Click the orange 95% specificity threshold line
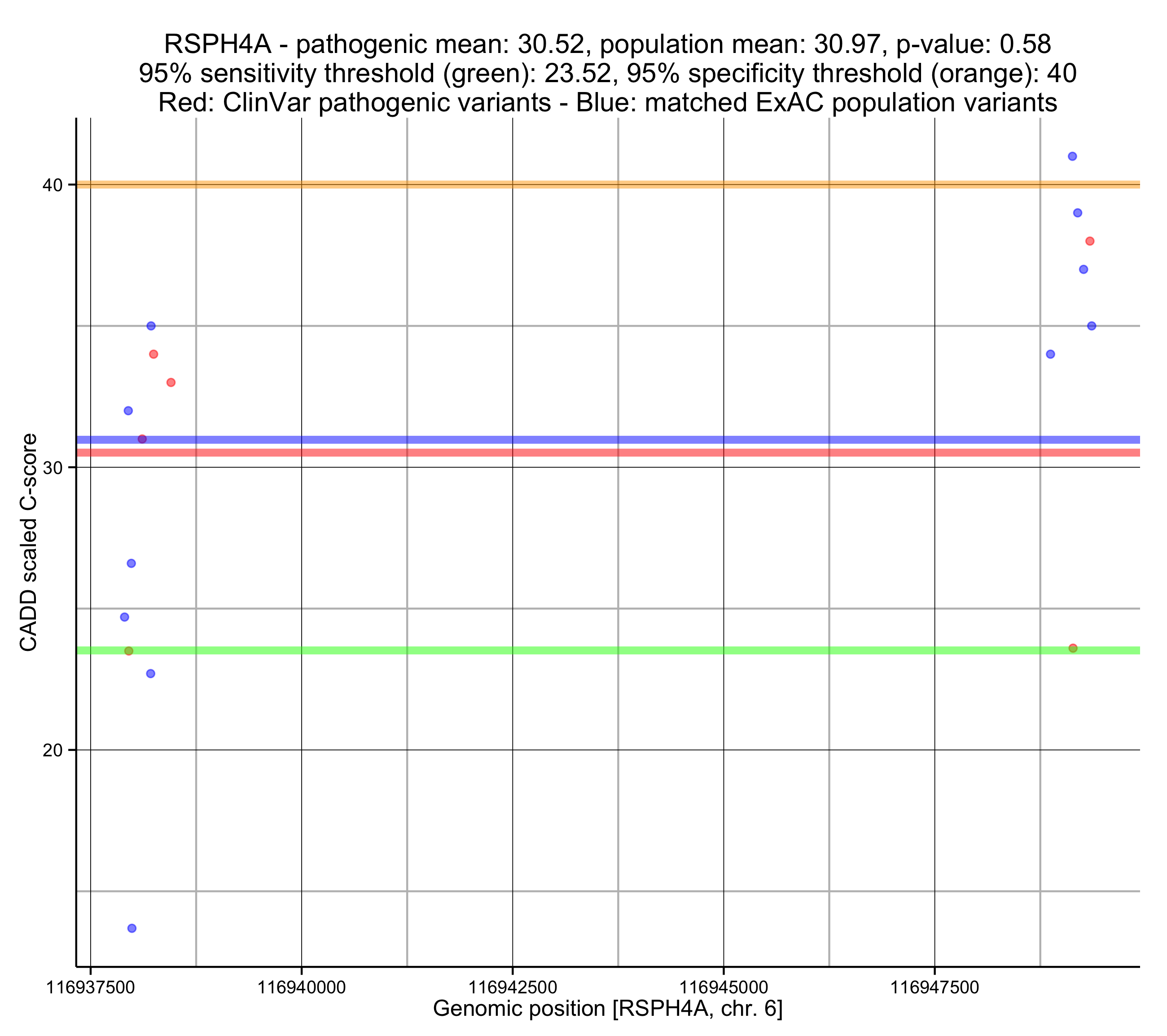1167x1036 pixels. [x=571, y=184]
